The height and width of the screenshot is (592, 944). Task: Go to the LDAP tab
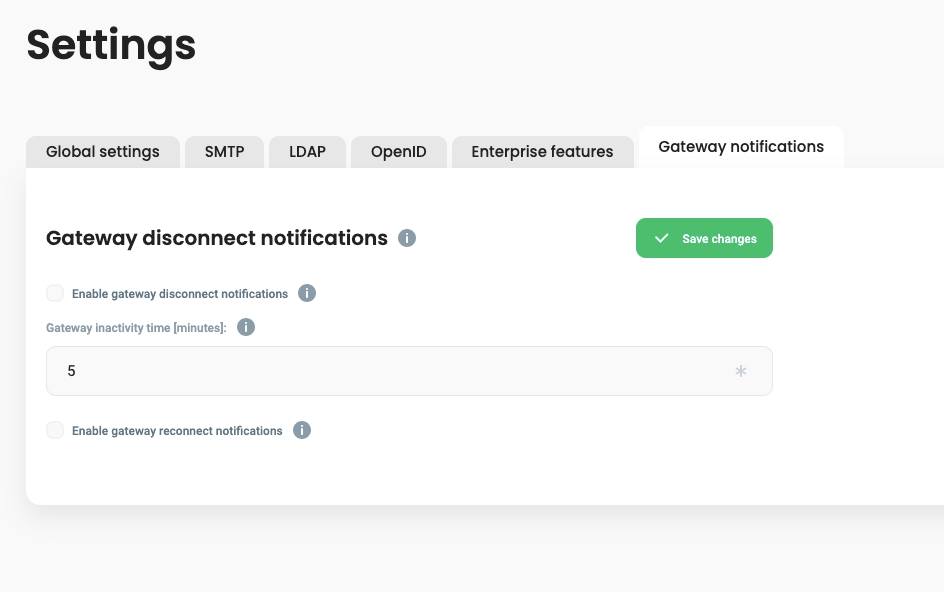pos(308,152)
